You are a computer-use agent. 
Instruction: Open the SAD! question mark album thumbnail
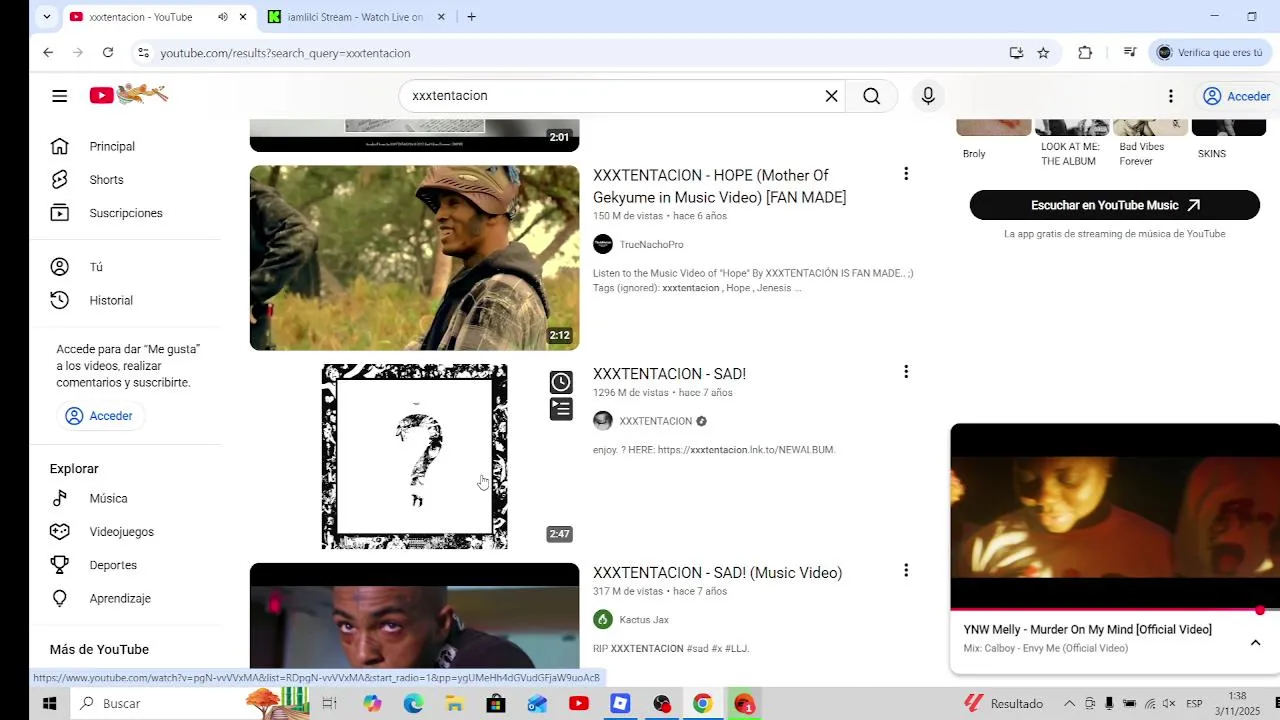414,456
